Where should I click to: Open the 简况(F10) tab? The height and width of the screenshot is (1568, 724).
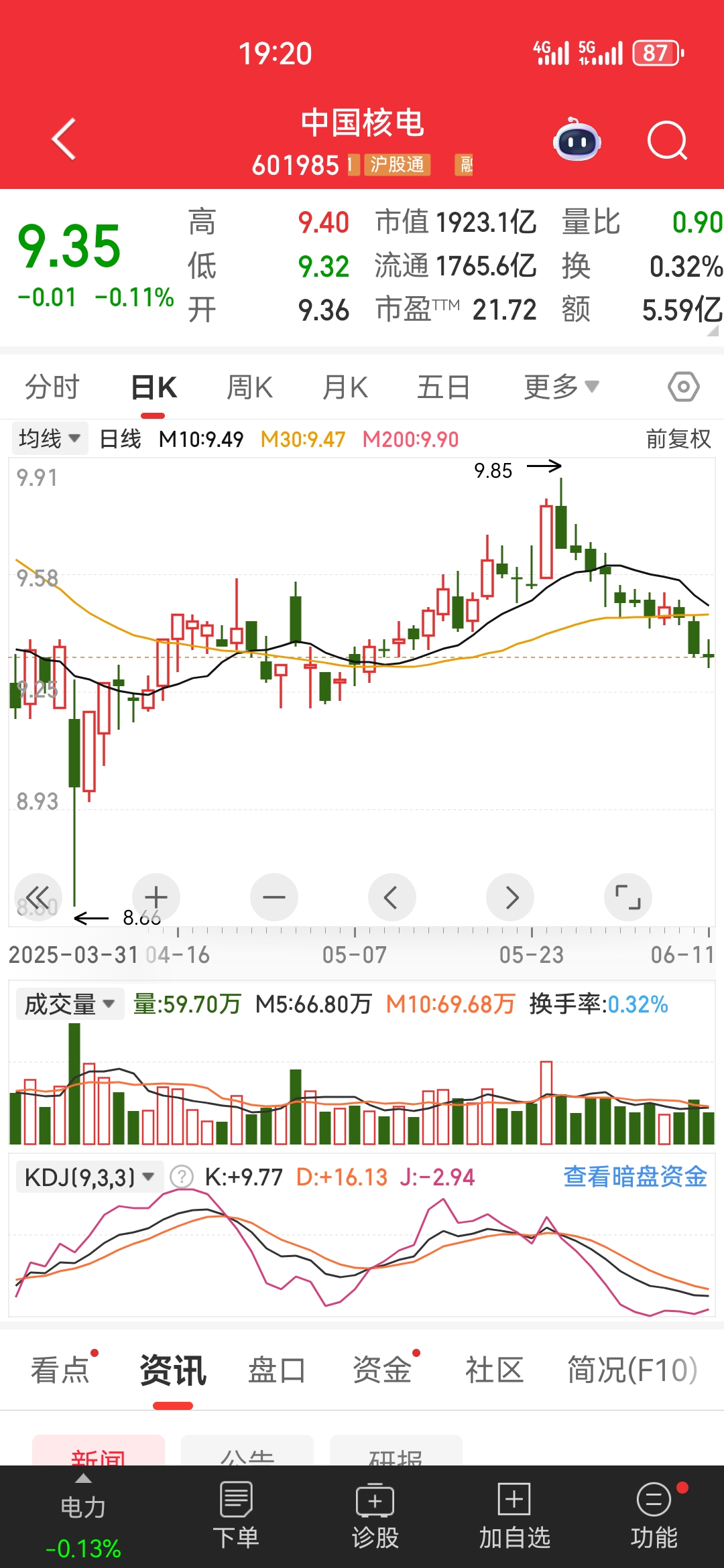pyautogui.click(x=632, y=1370)
